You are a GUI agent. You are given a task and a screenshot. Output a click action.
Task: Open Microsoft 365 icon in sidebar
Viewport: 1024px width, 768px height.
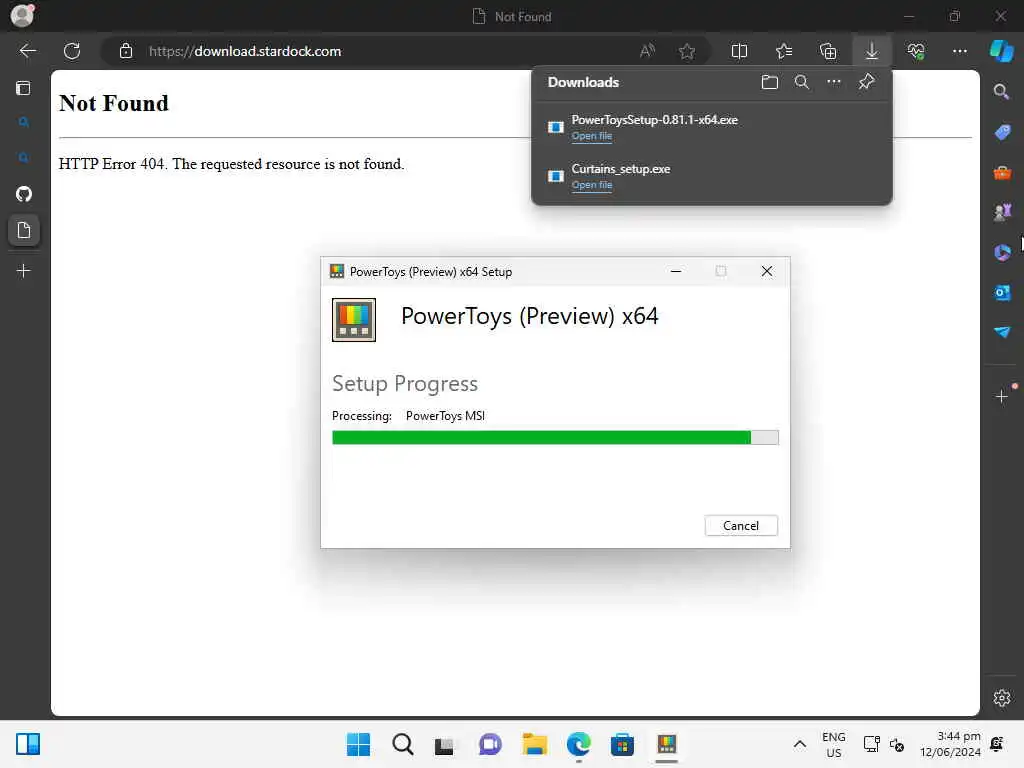coord(1002,252)
